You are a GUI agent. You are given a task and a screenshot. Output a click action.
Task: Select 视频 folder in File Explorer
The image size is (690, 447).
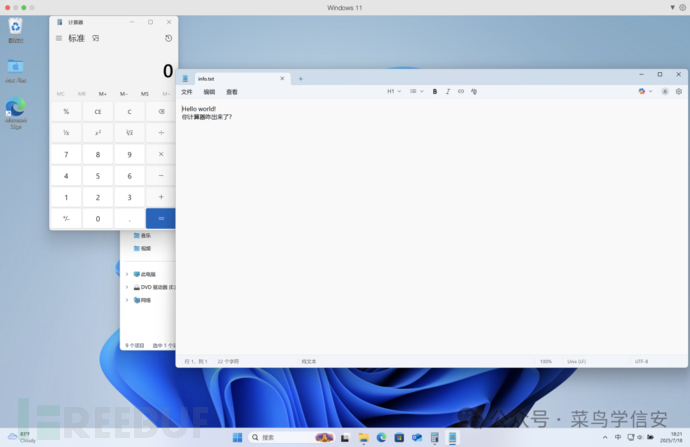click(x=142, y=248)
